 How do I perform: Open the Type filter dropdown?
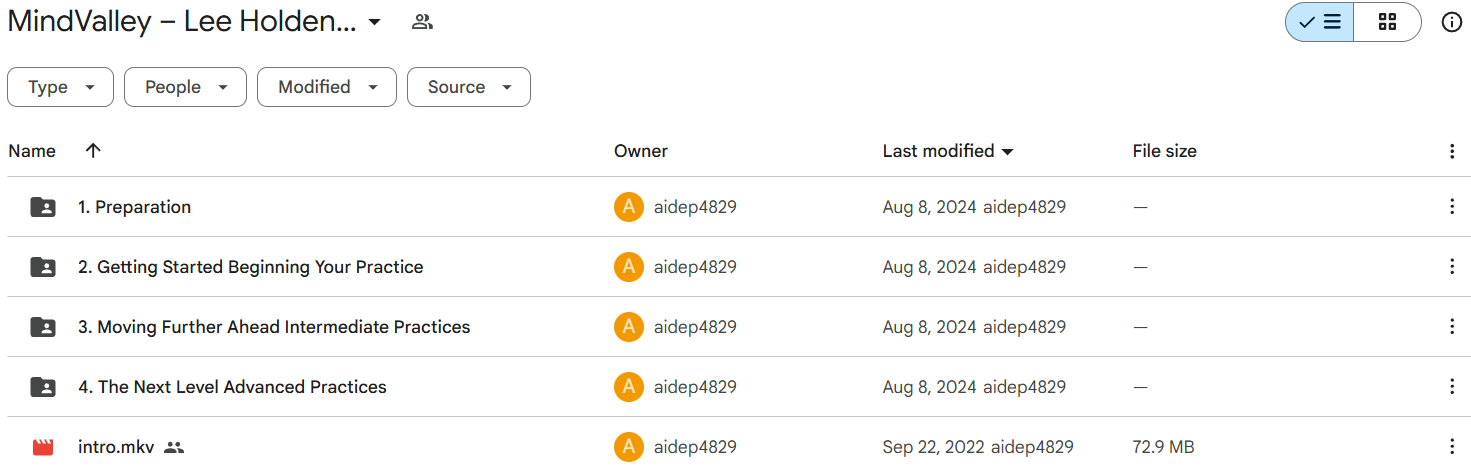[x=60, y=87]
